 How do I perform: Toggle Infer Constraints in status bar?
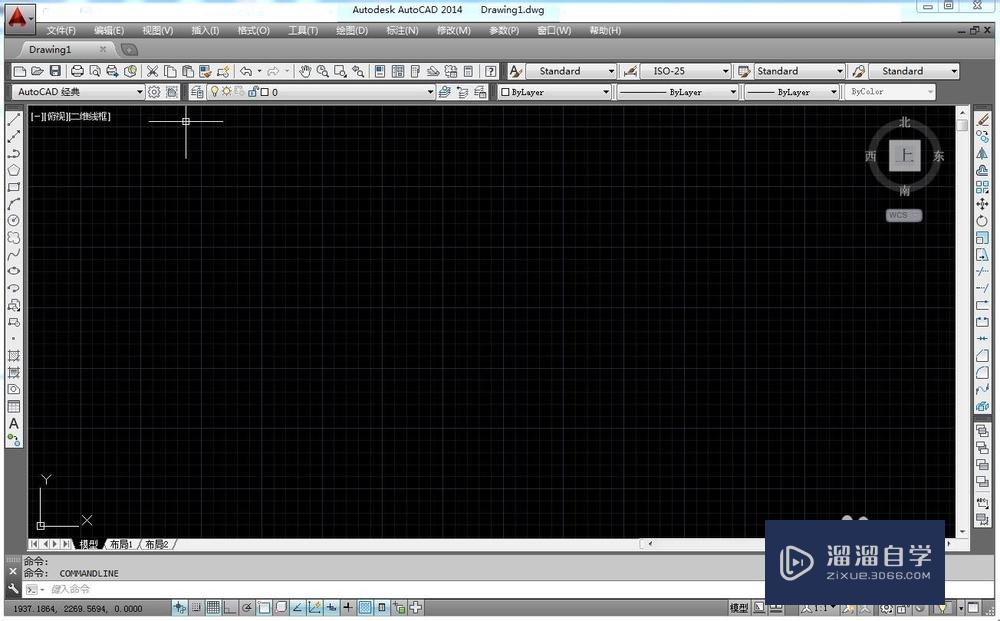point(180,608)
